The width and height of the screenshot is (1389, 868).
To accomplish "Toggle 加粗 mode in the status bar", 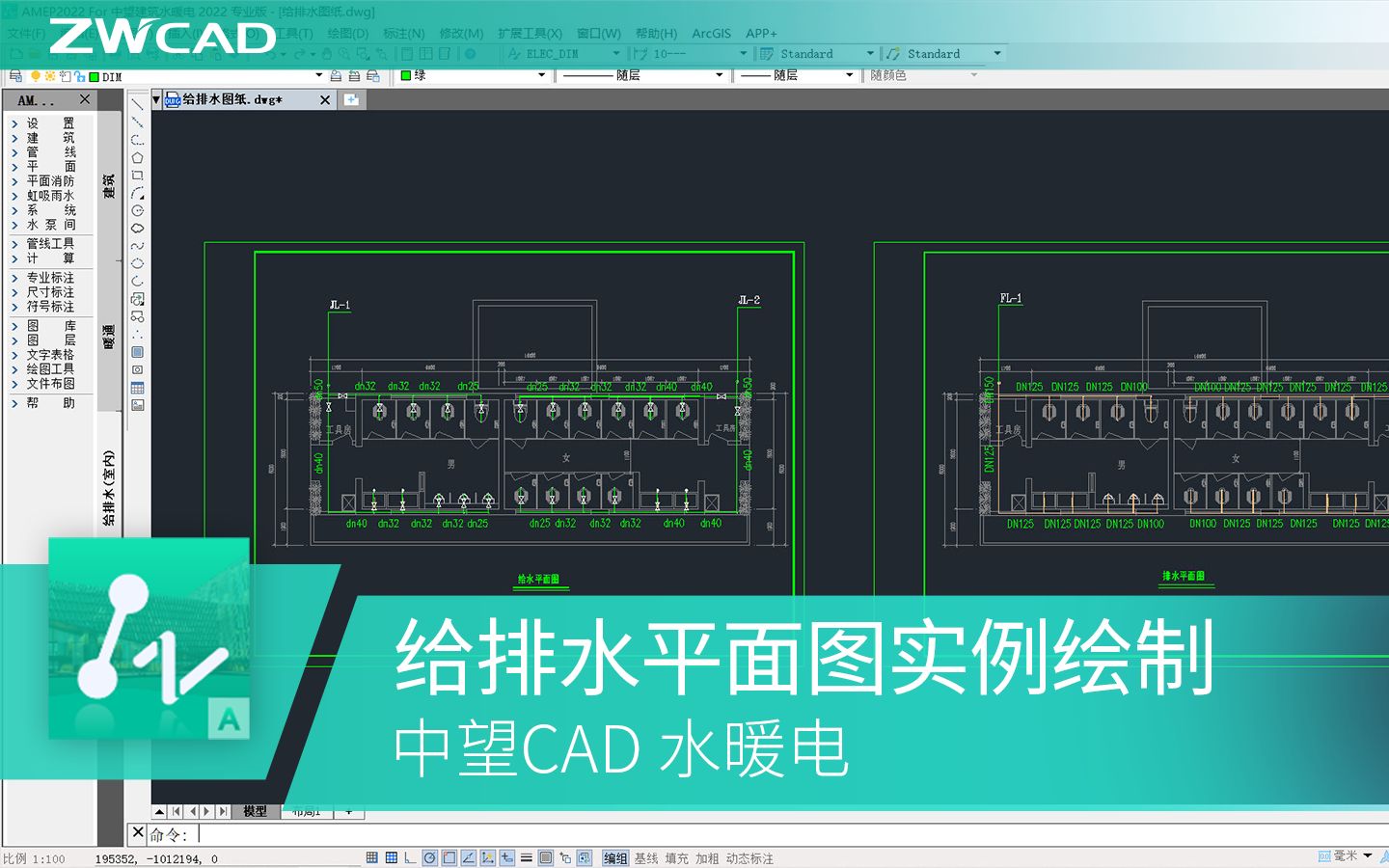I will tap(708, 856).
